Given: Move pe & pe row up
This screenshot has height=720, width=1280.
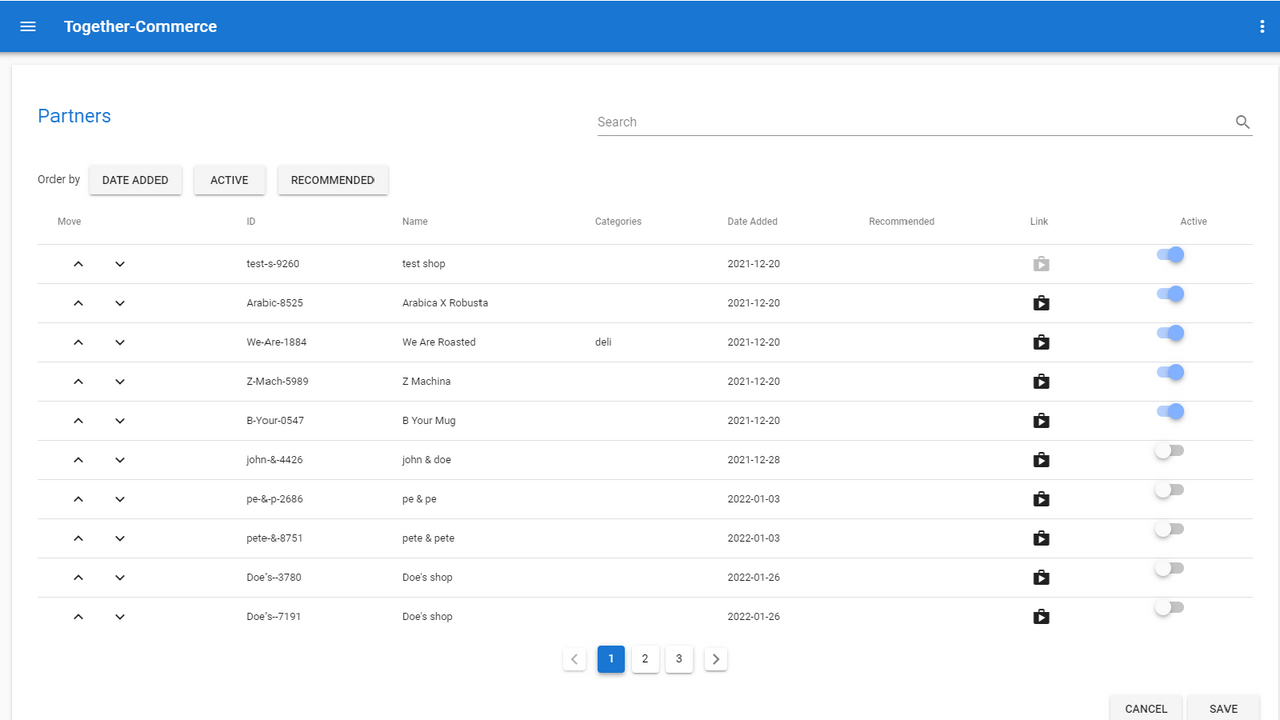Looking at the screenshot, I should [79, 499].
